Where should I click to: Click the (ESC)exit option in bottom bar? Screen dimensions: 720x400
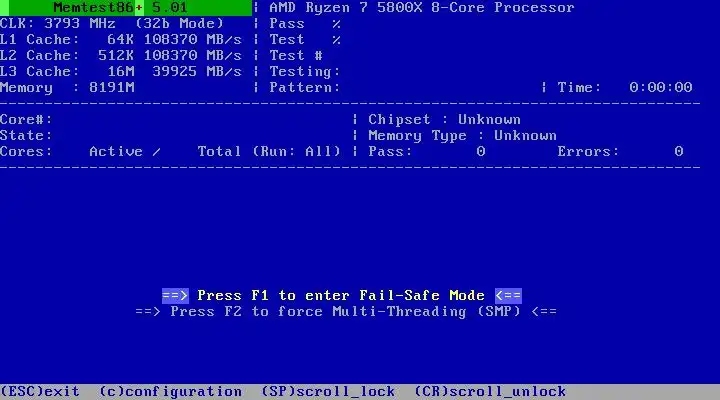(x=40, y=392)
